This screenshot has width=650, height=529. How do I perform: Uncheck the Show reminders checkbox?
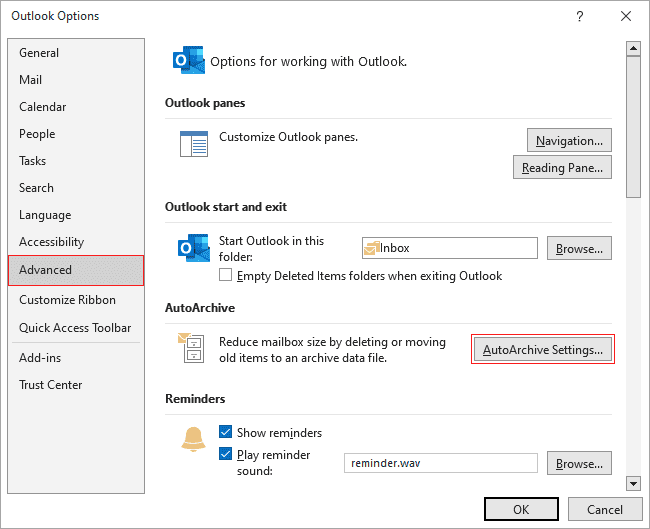pos(226,432)
